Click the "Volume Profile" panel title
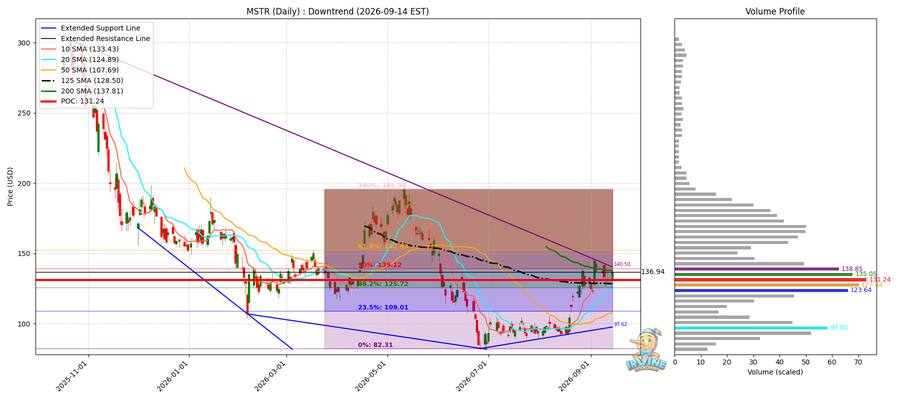Screen dimensions: 900x400 (774, 11)
